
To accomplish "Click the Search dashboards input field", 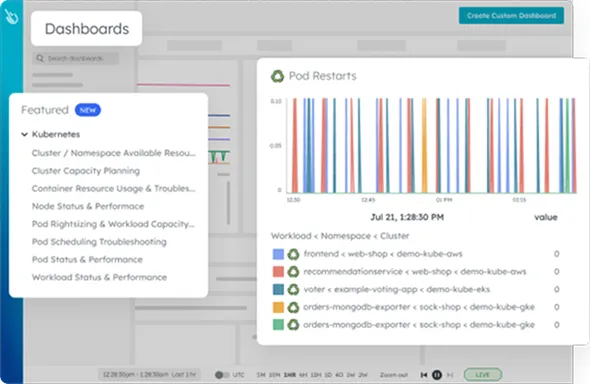I will 76,58.
